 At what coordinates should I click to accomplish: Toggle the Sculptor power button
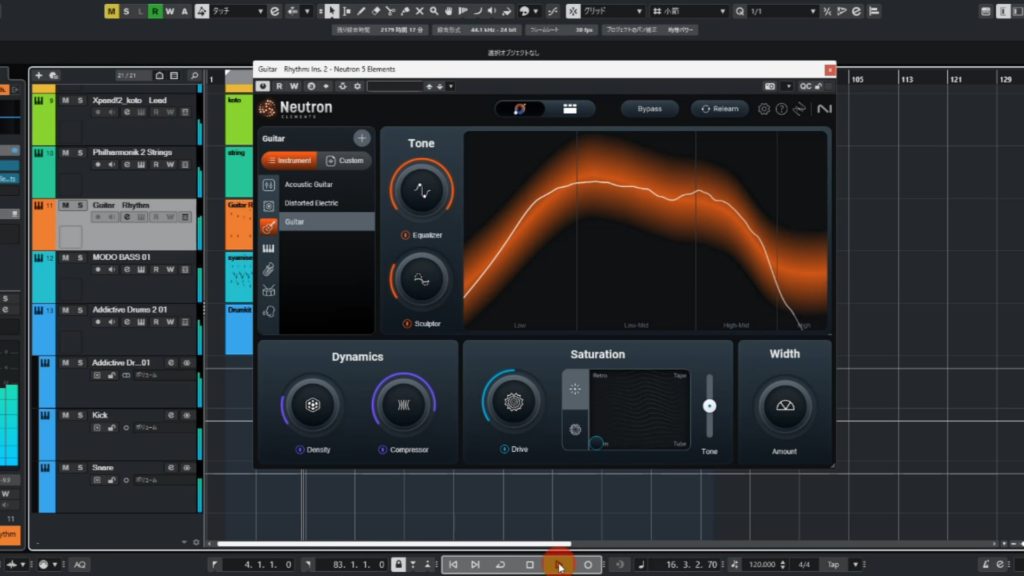point(405,324)
